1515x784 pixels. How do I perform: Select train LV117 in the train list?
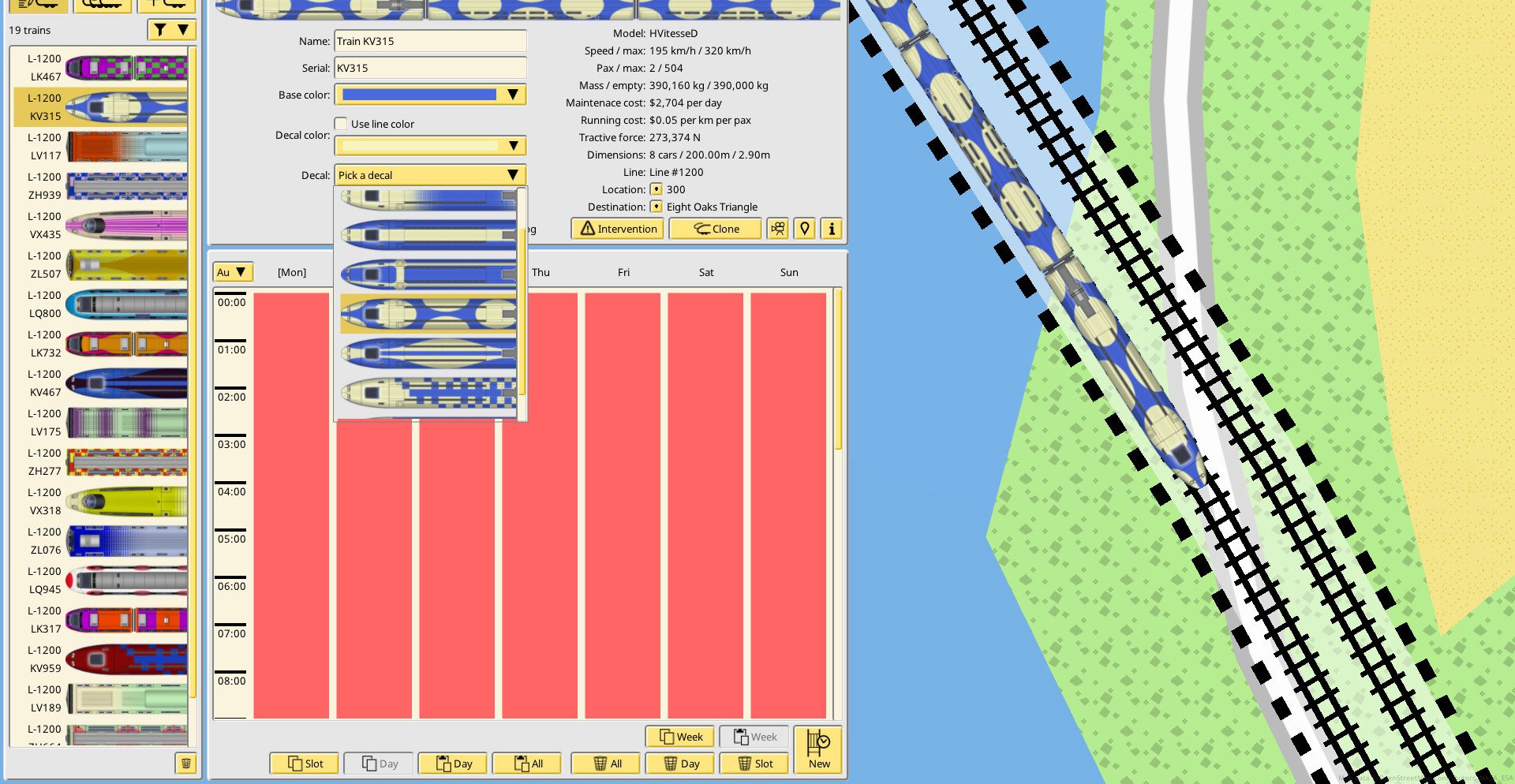[101, 147]
